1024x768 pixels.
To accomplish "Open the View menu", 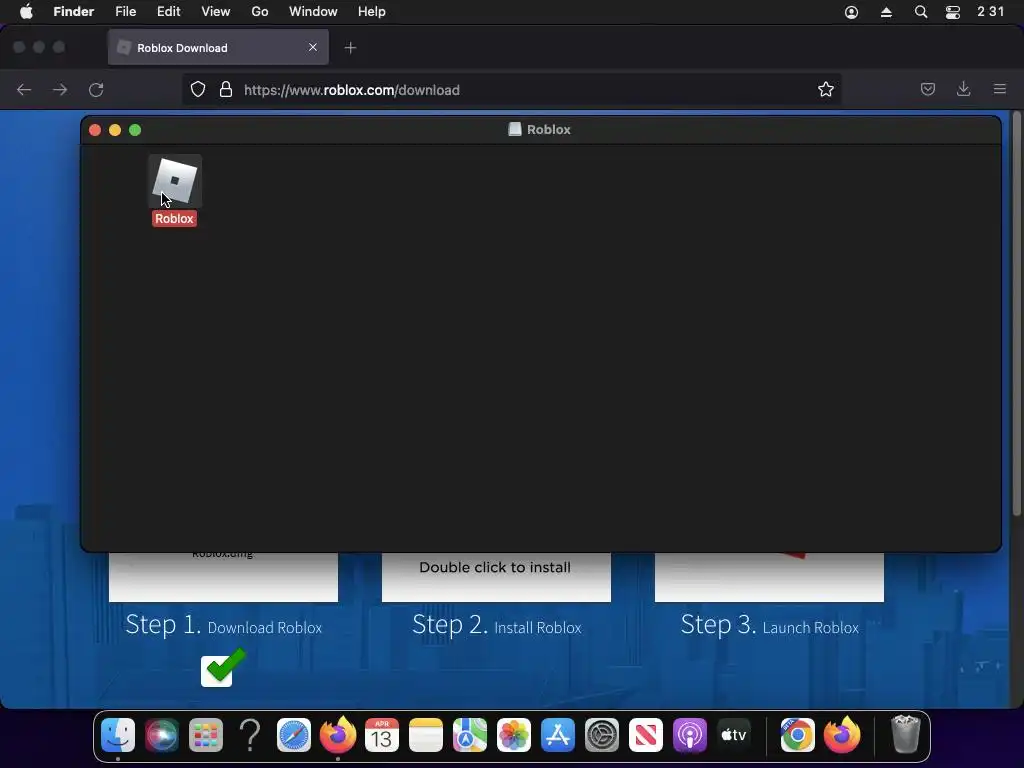I will click(x=216, y=12).
